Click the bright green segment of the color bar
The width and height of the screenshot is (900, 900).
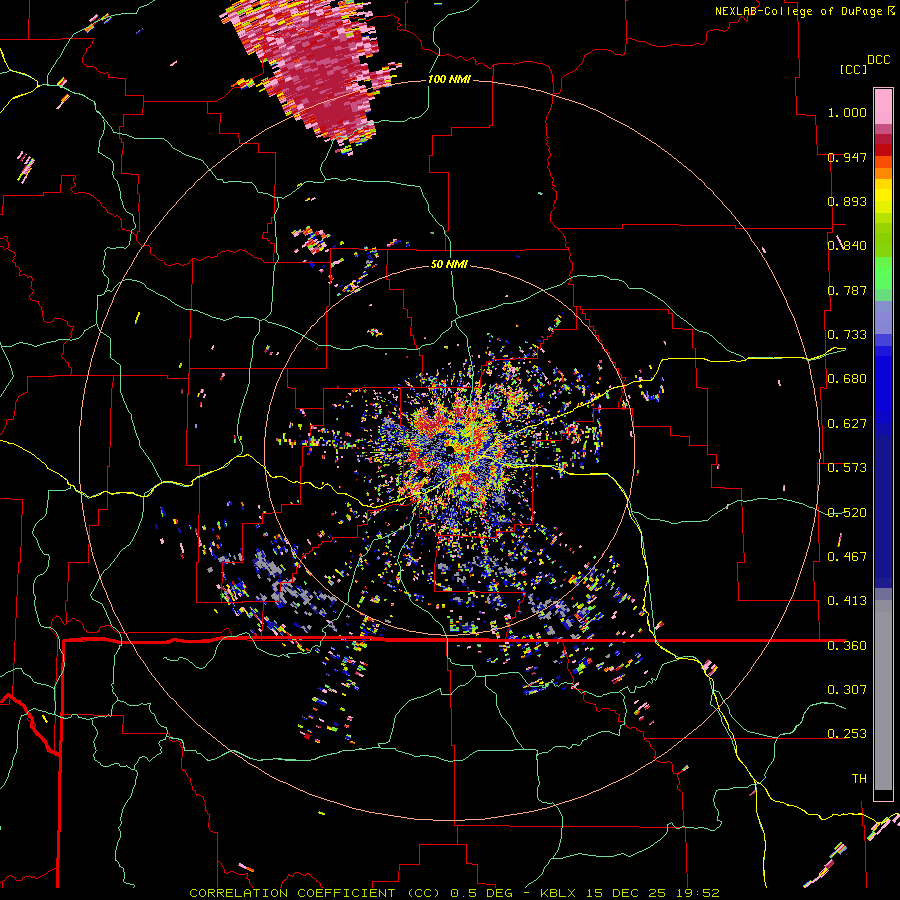tap(883, 273)
